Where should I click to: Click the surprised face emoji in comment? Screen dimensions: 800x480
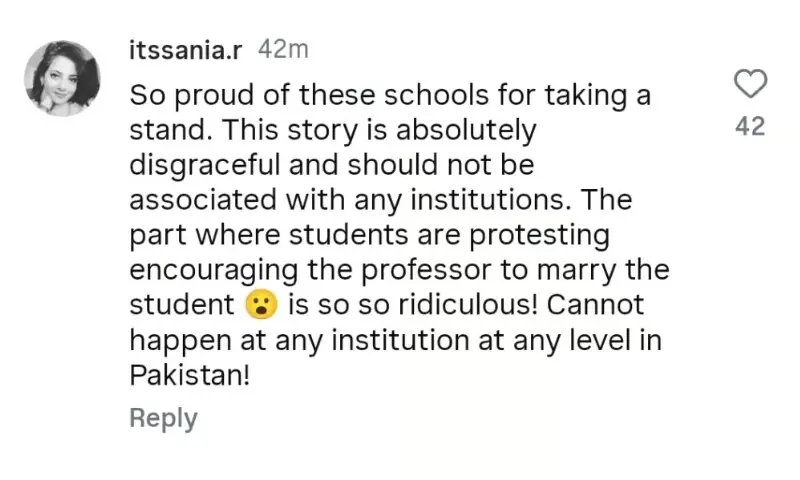(258, 304)
